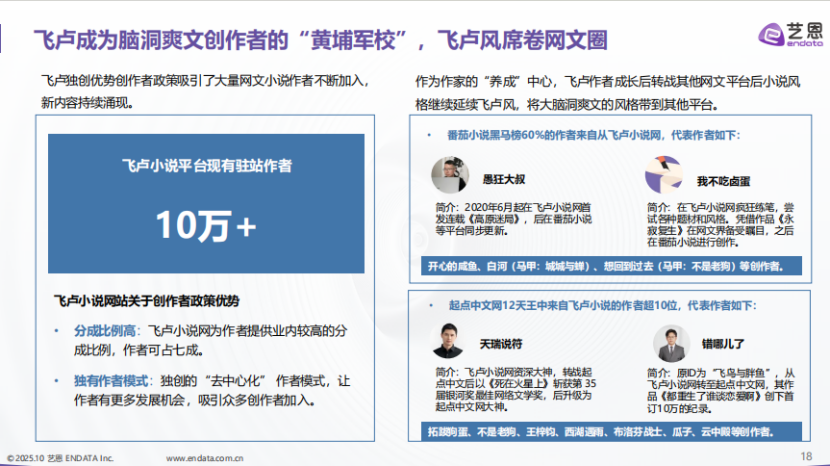Click the subheading 飞卢小说网站关于创作者政策优势
The width and height of the screenshot is (830, 466).
(147, 301)
